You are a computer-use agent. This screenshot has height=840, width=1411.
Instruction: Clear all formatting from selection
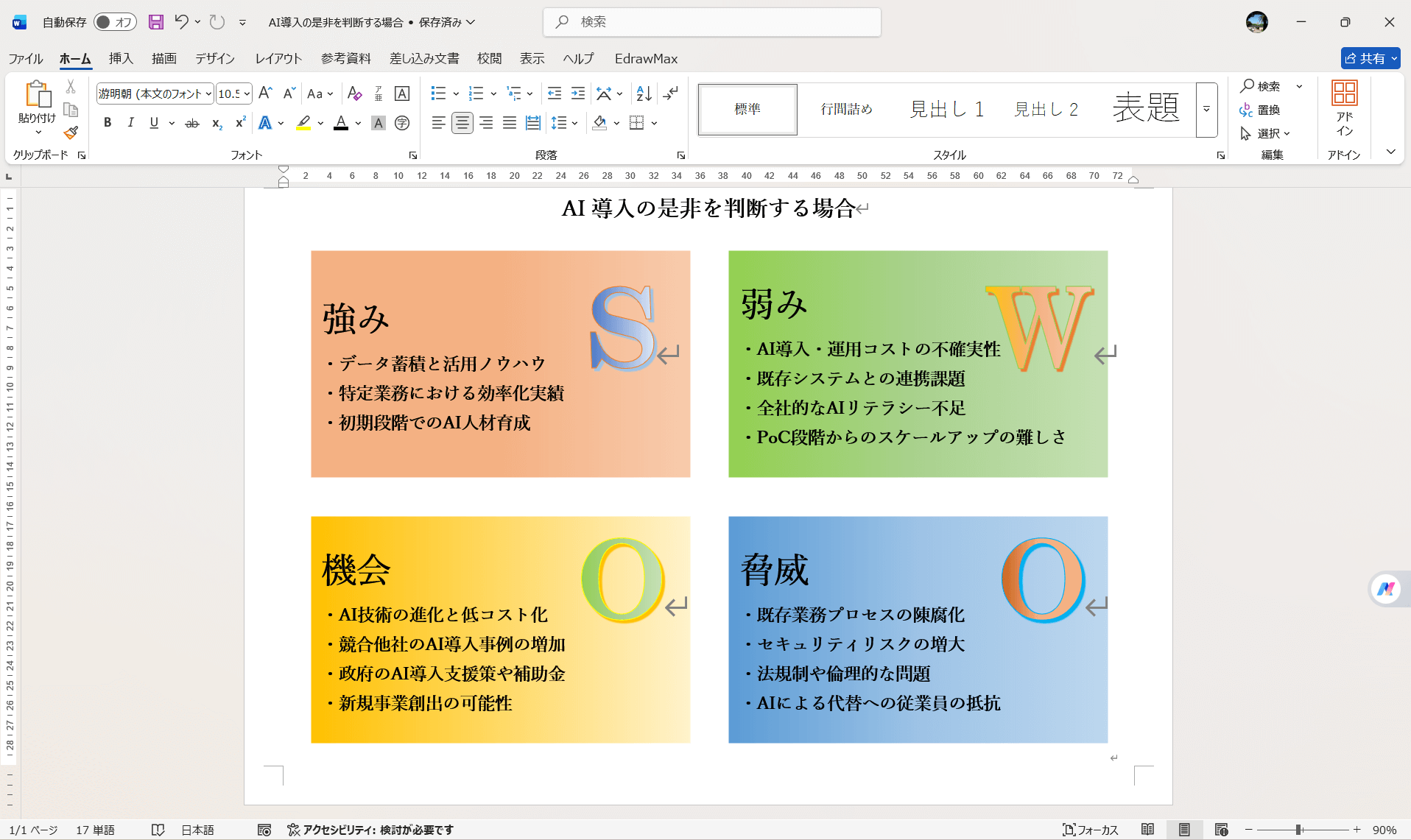click(x=355, y=93)
